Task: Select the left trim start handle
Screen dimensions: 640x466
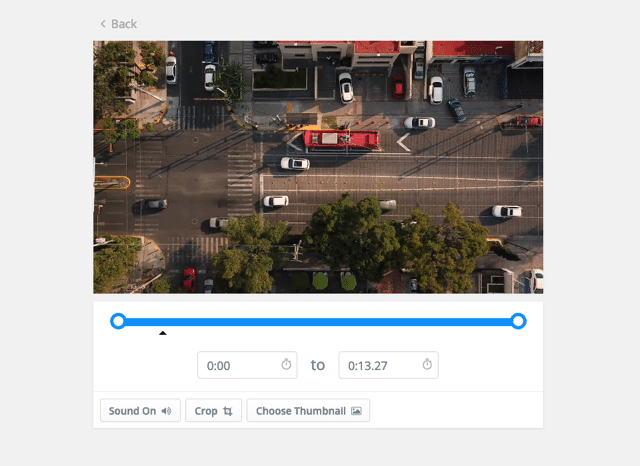Action: tap(118, 321)
